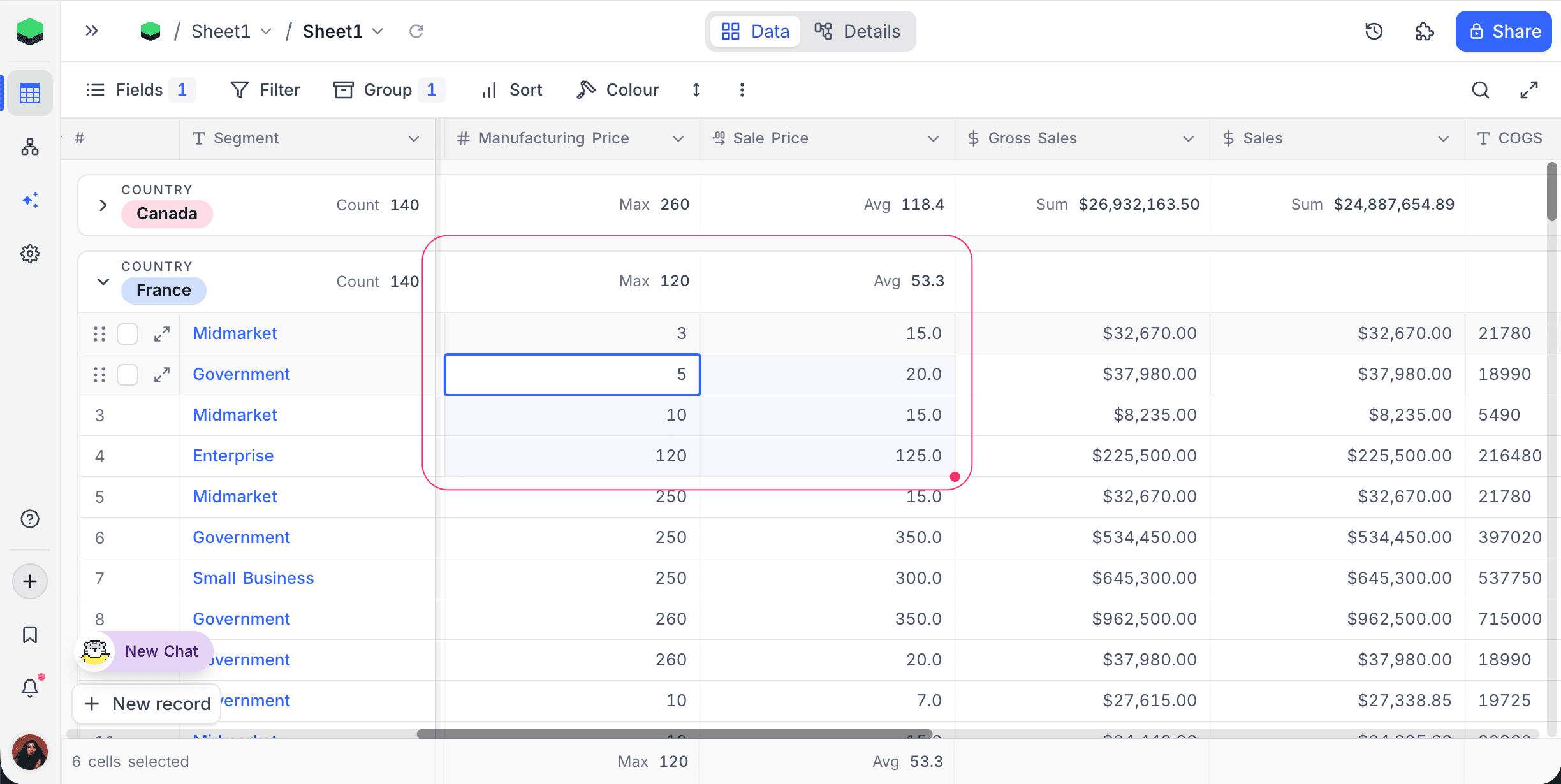Open the bookmark icon in the sidebar
The height and width of the screenshot is (784, 1561).
(x=29, y=635)
